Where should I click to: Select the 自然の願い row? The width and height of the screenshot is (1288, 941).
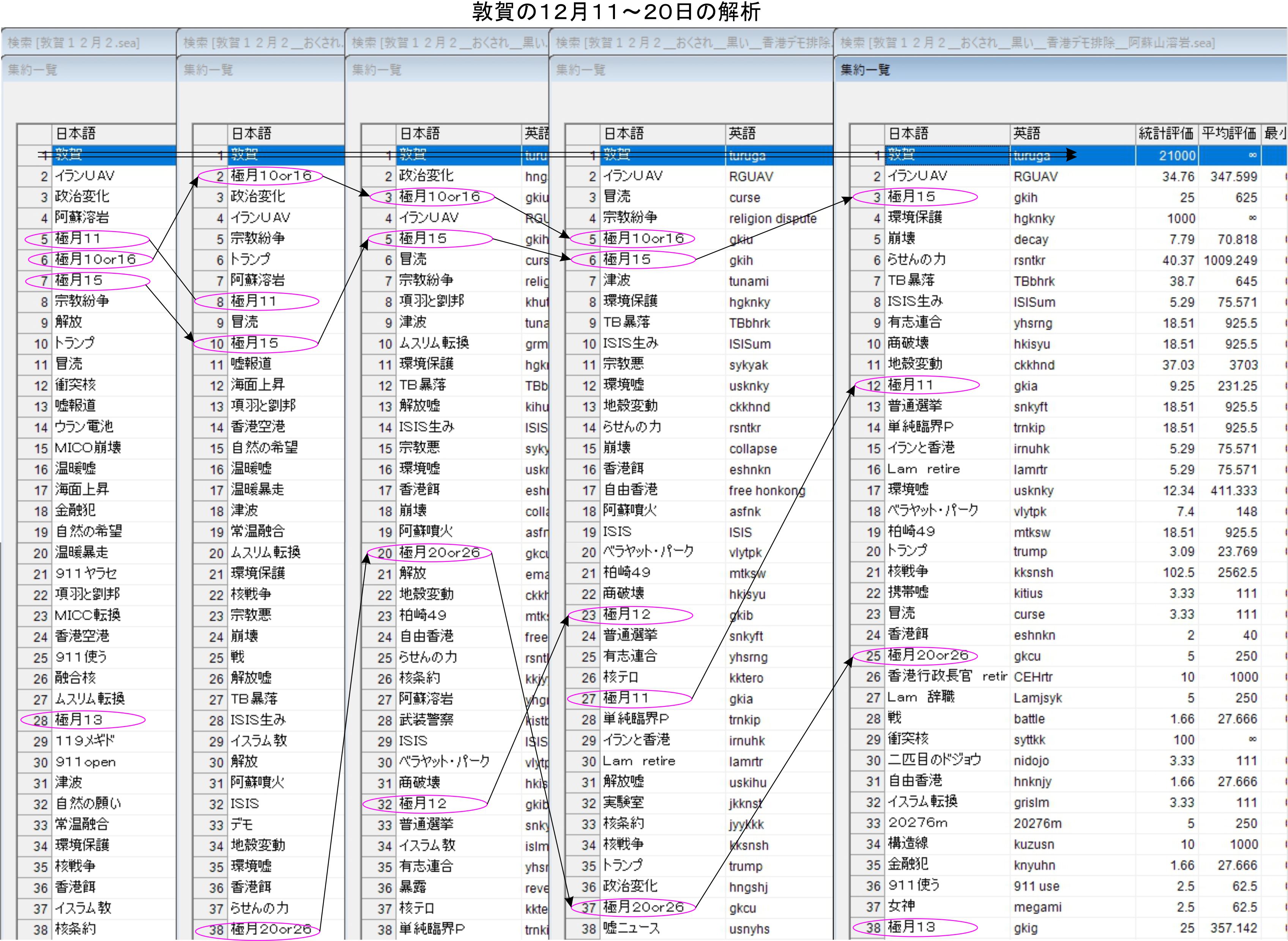[x=88, y=804]
